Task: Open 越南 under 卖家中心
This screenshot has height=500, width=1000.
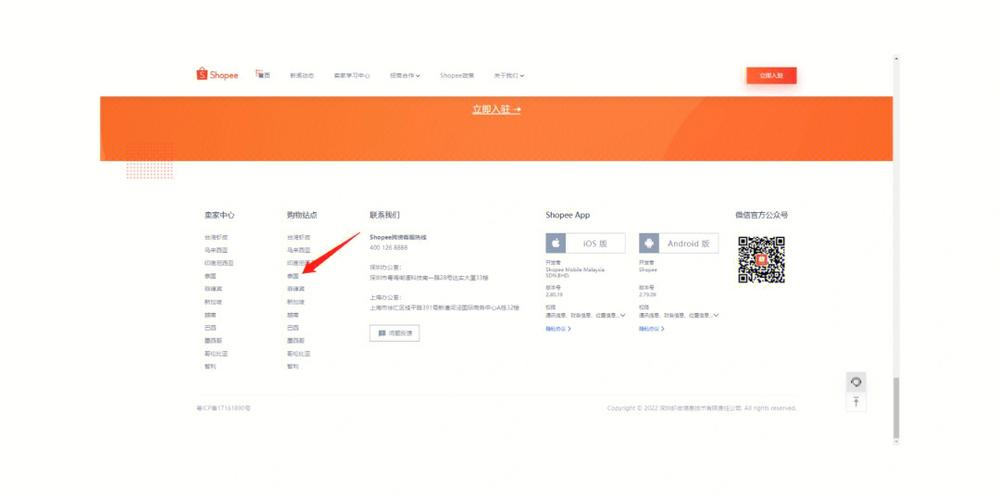Action: 210,315
